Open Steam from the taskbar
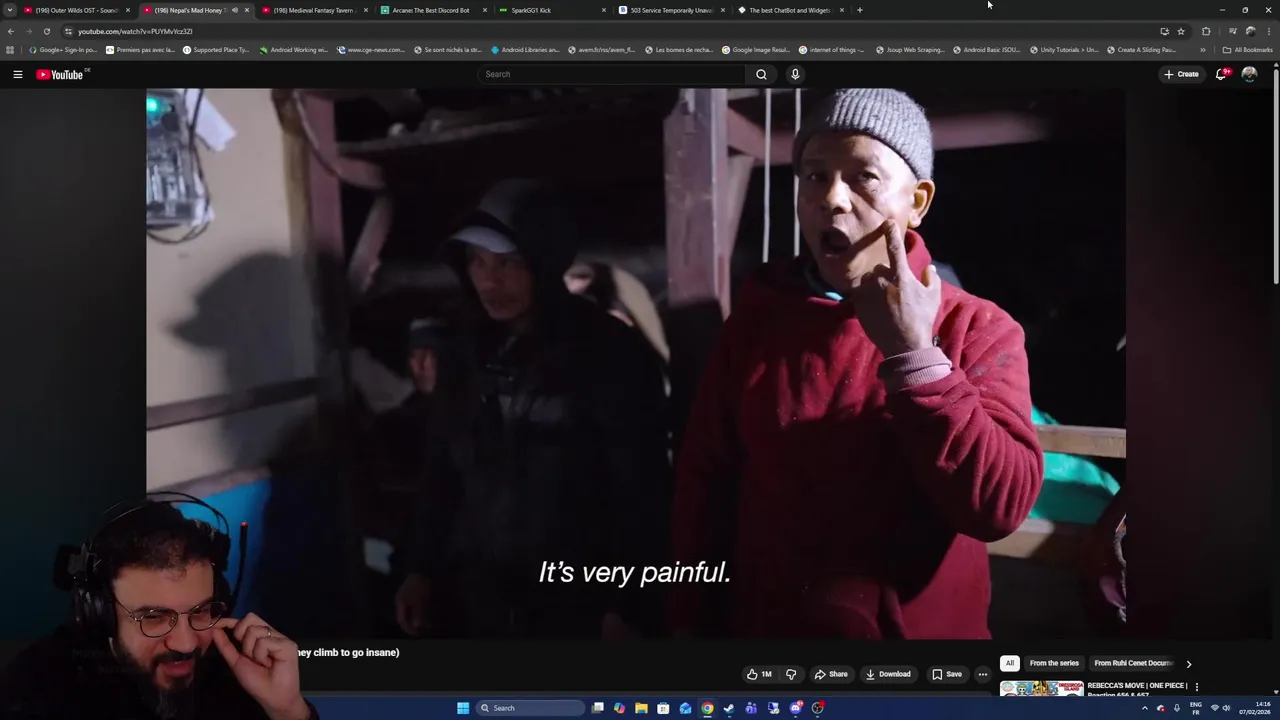Image resolution: width=1280 pixels, height=720 pixels. click(729, 708)
